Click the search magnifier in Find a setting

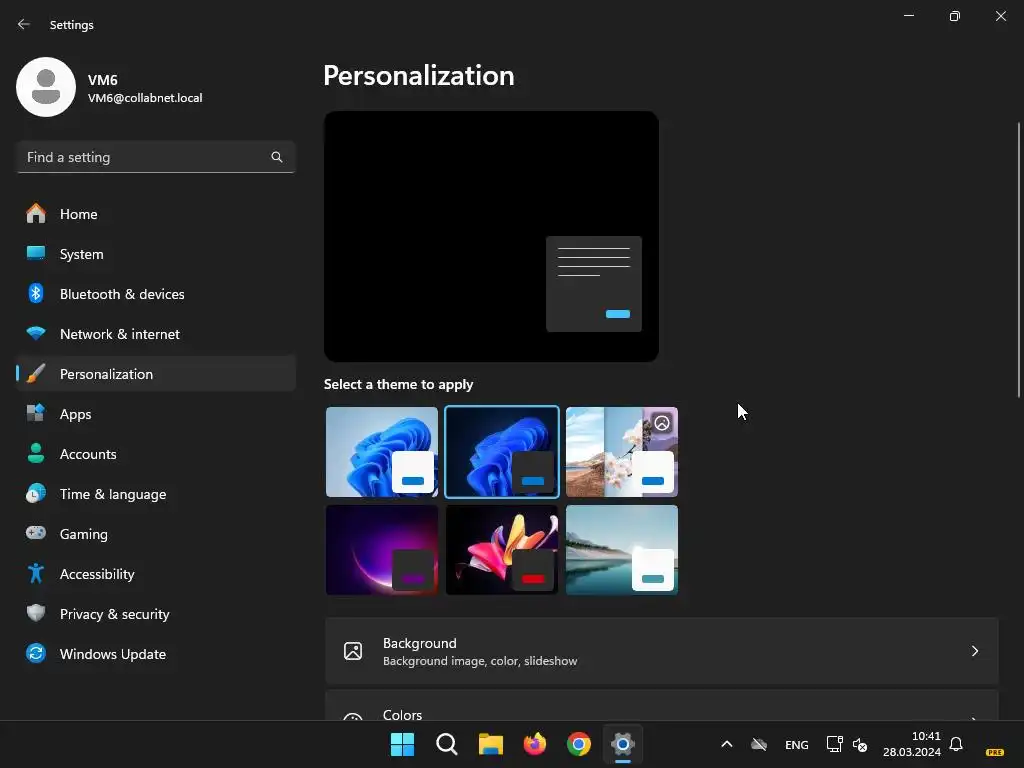[277, 157]
